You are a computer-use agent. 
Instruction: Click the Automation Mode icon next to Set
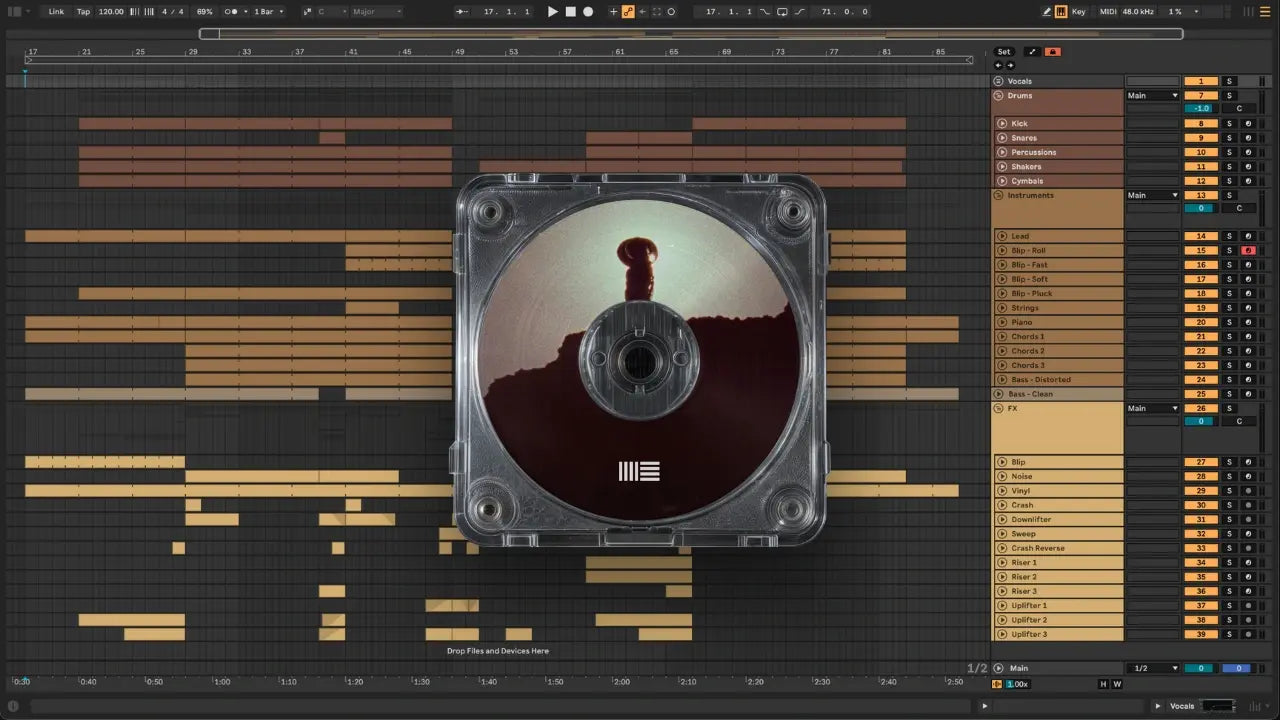click(x=1032, y=52)
